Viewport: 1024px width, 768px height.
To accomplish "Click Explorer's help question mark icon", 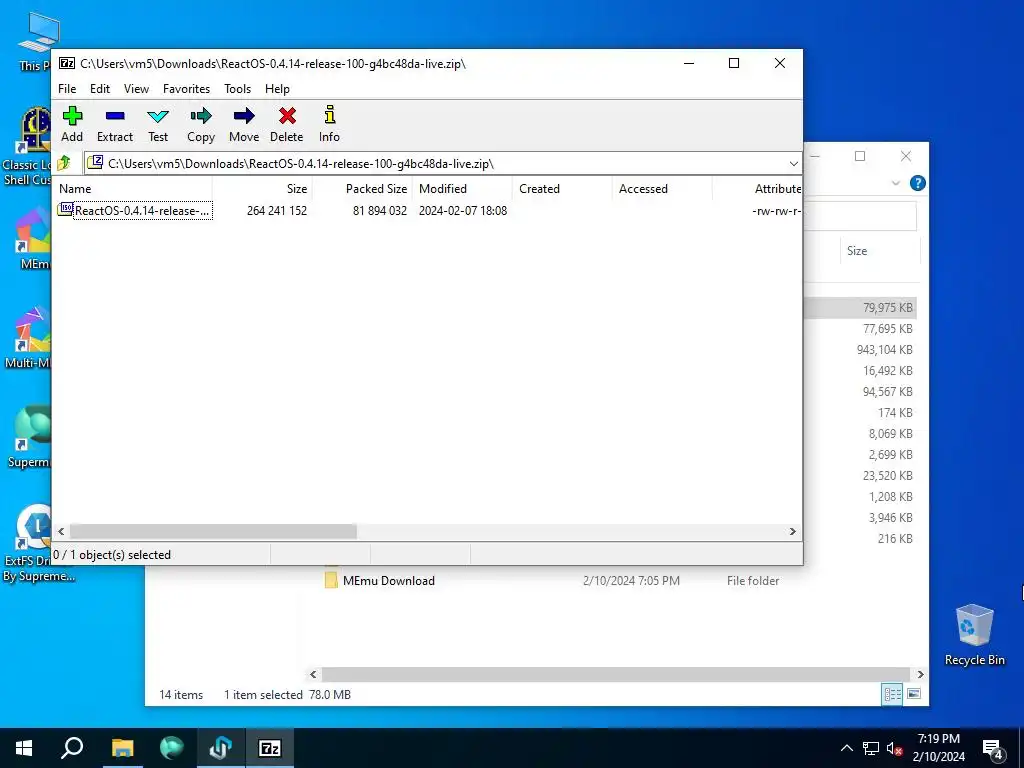I will (917, 184).
